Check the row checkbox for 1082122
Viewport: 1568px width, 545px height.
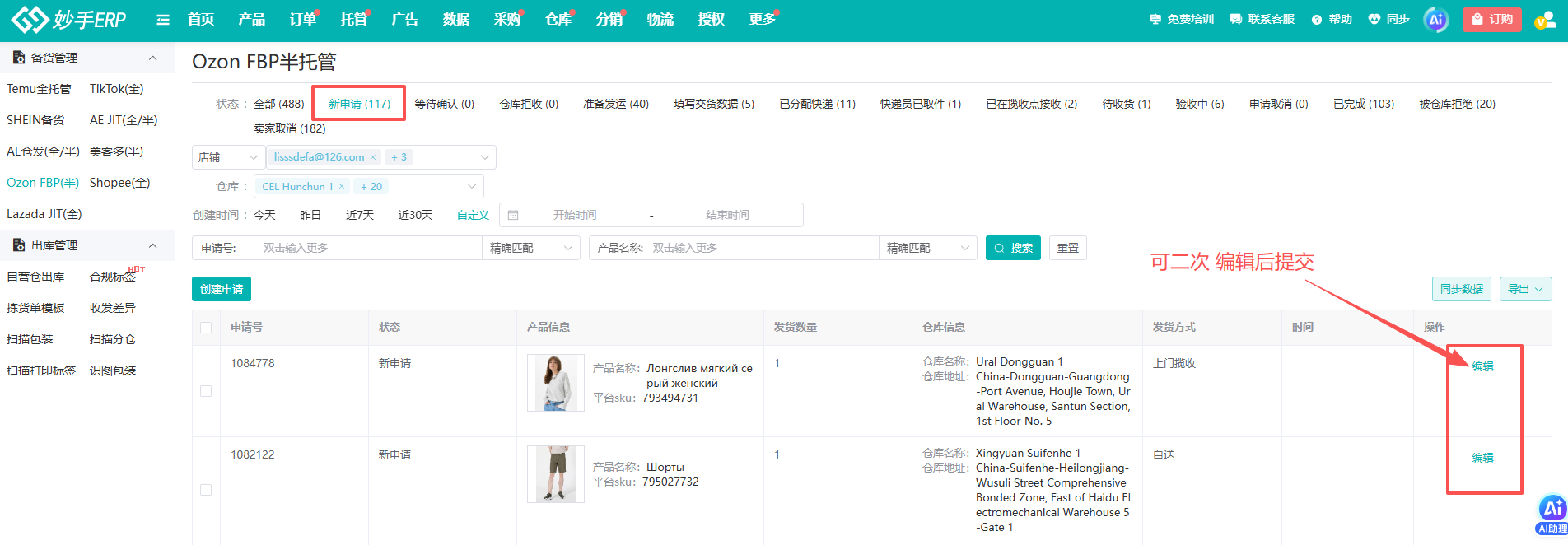click(206, 490)
